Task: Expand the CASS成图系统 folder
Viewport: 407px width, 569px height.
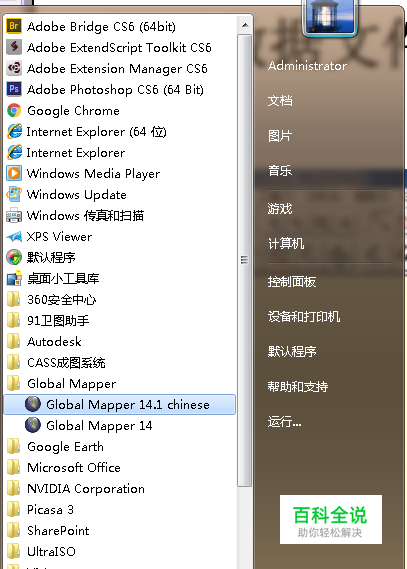Action: tap(56, 363)
